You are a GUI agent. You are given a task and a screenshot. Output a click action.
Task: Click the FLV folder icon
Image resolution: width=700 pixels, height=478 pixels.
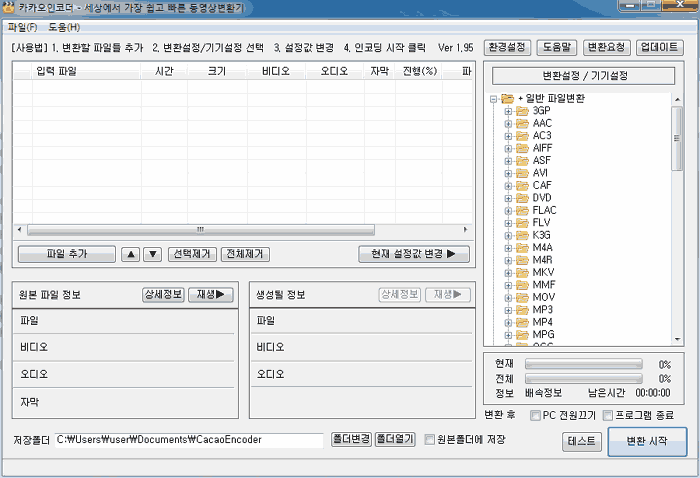(x=522, y=223)
